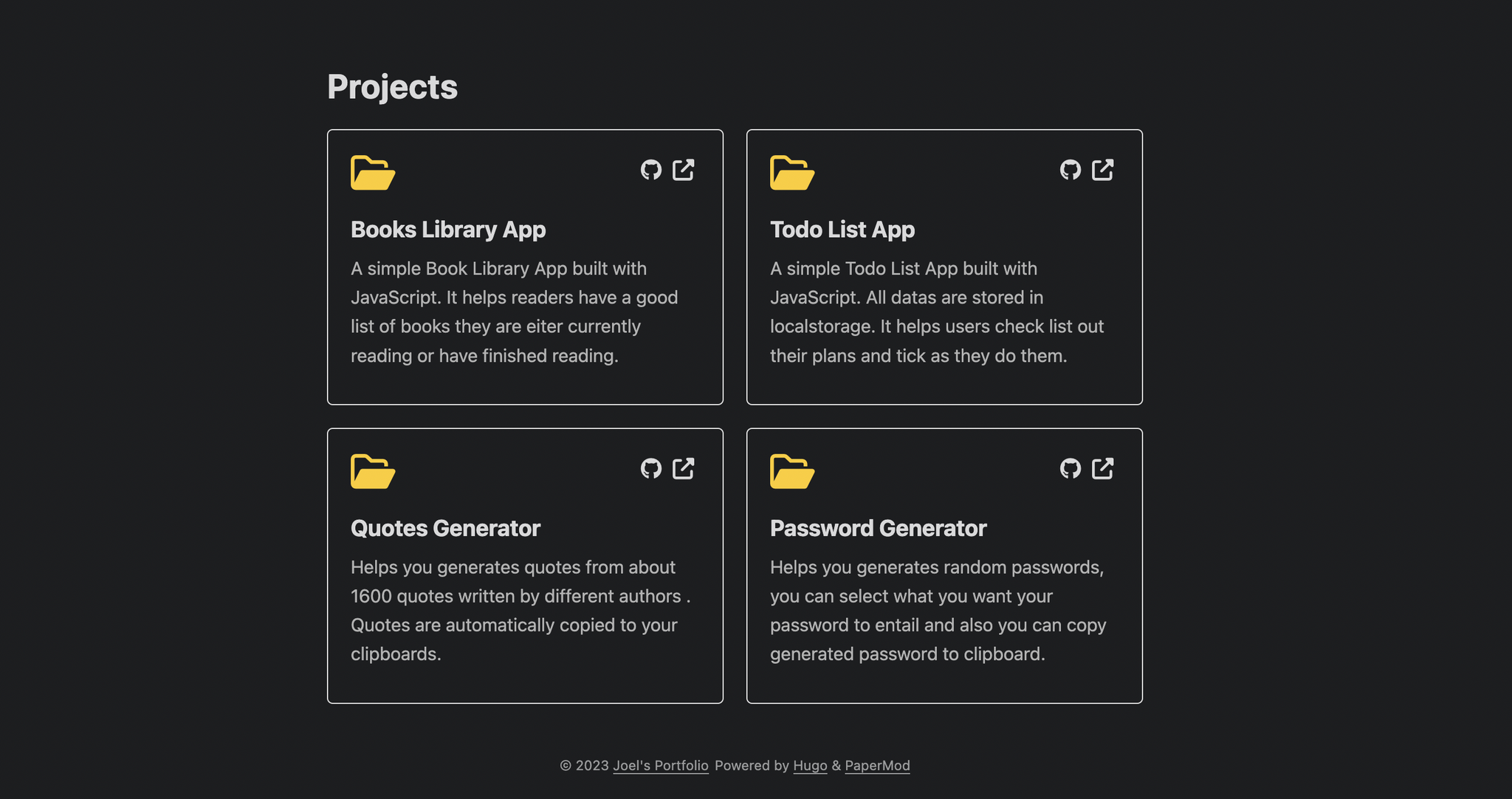Viewport: 1512px width, 799px height.
Task: Follow the Joel's Portfolio footer link
Action: click(660, 766)
